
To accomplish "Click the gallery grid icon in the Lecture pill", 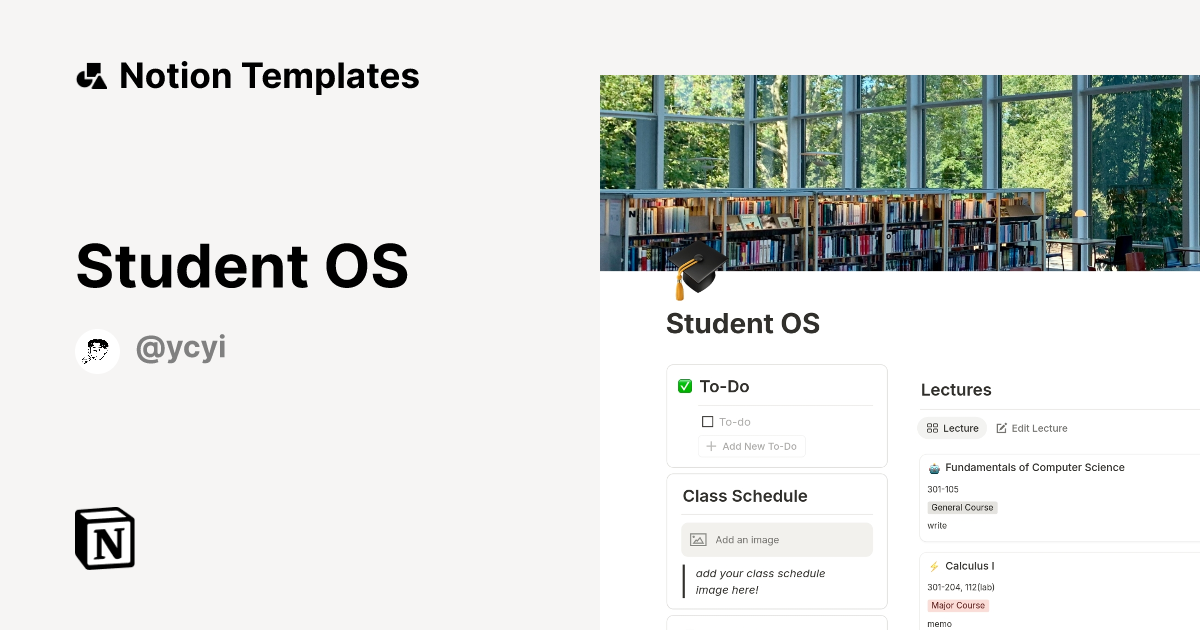I will click(930, 428).
